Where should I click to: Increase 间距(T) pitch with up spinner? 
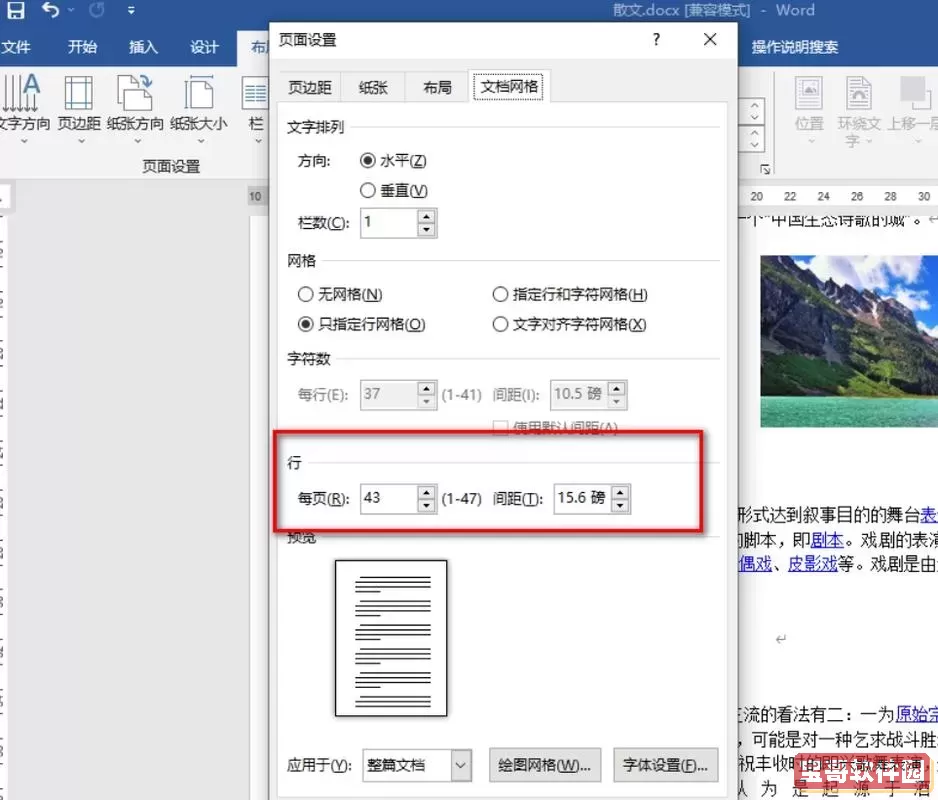point(620,492)
